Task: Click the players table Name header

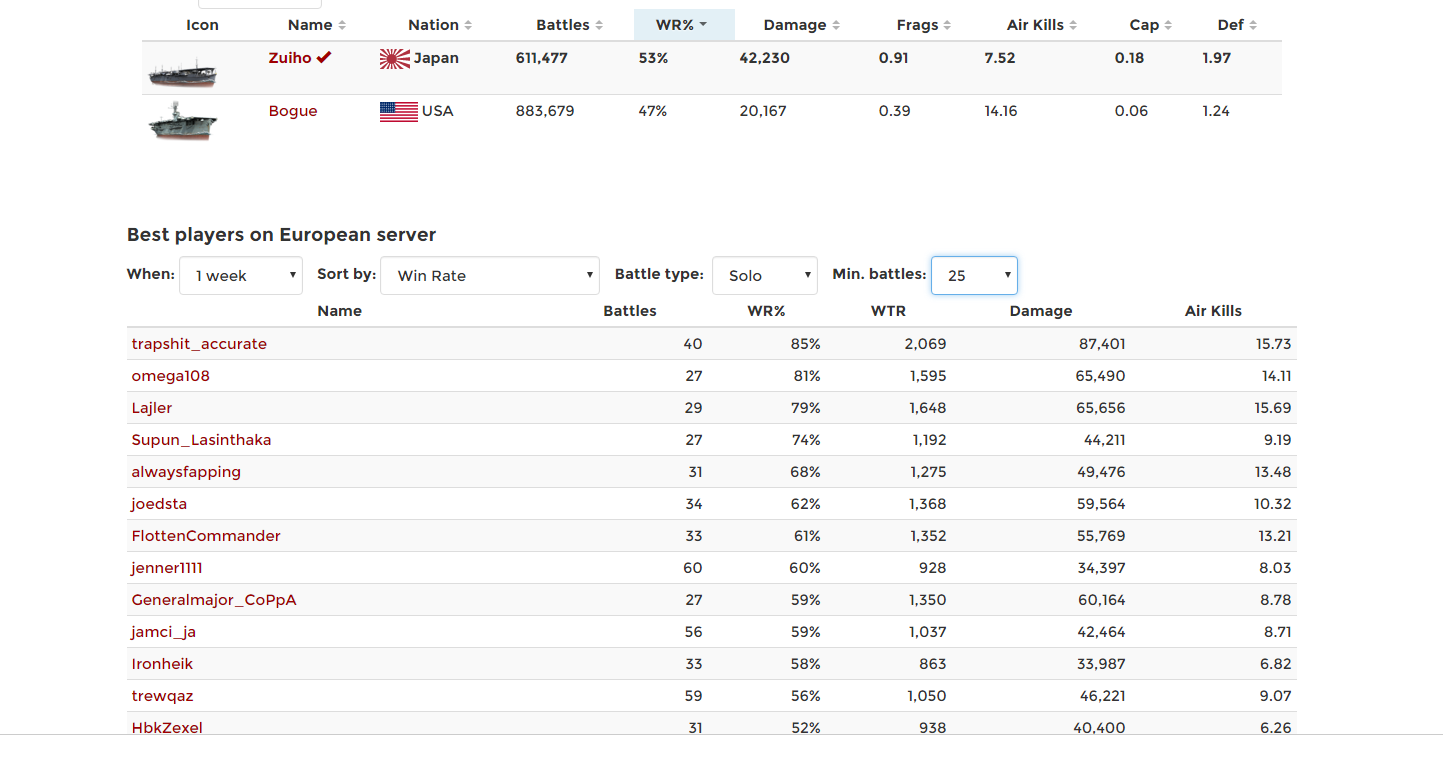Action: click(340, 311)
